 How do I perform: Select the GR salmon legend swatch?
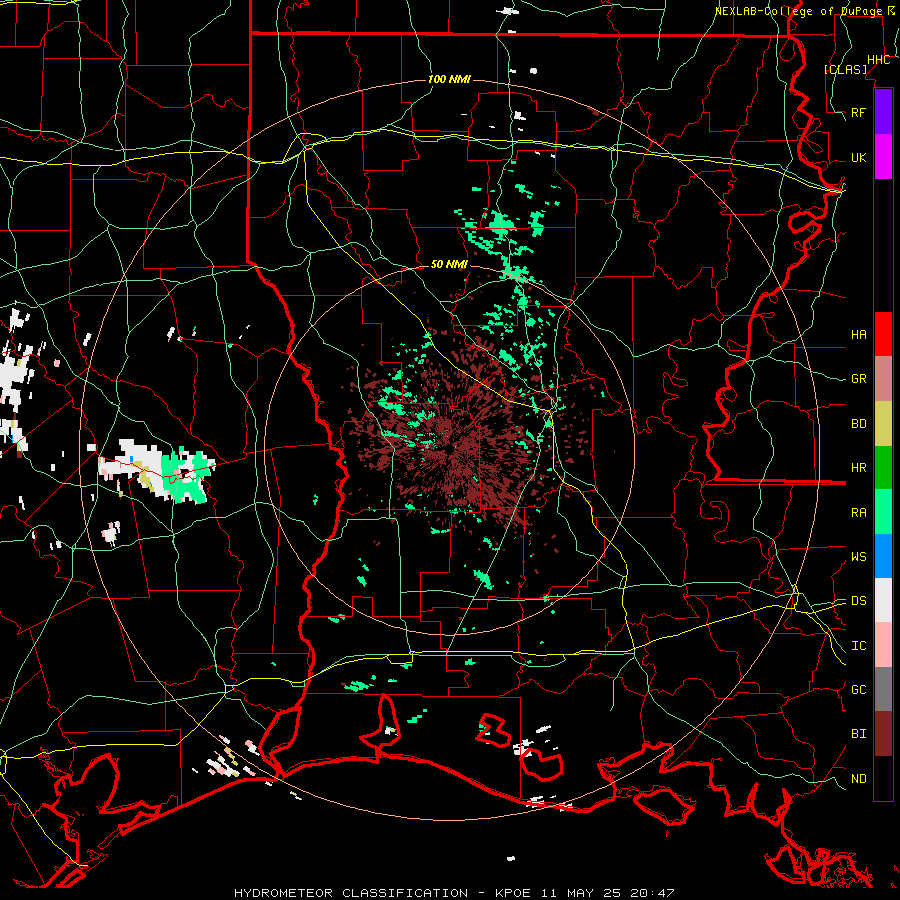tap(883, 379)
